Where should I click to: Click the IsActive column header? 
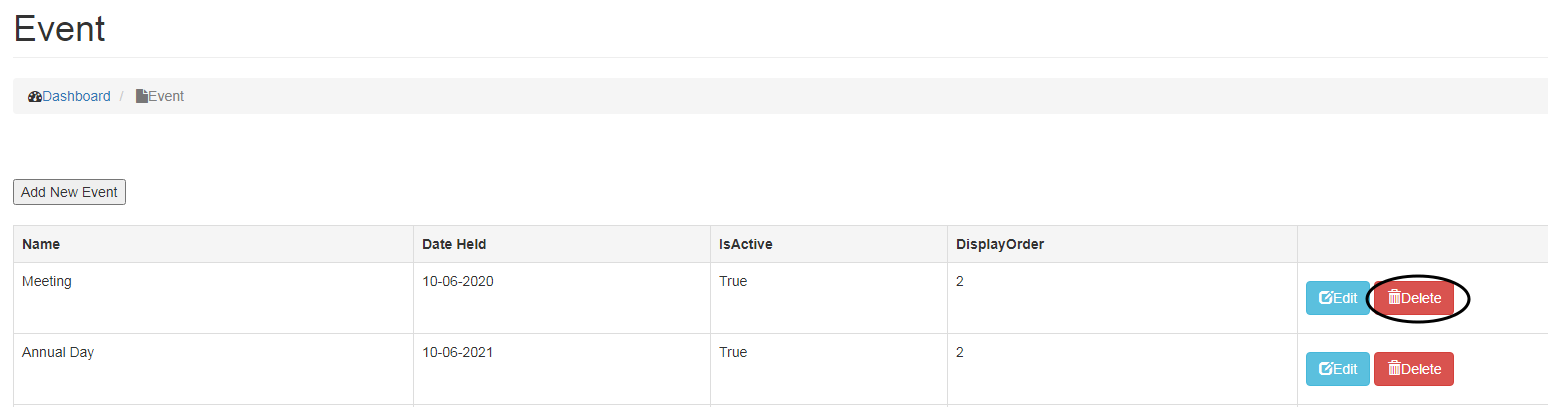pyautogui.click(x=745, y=244)
